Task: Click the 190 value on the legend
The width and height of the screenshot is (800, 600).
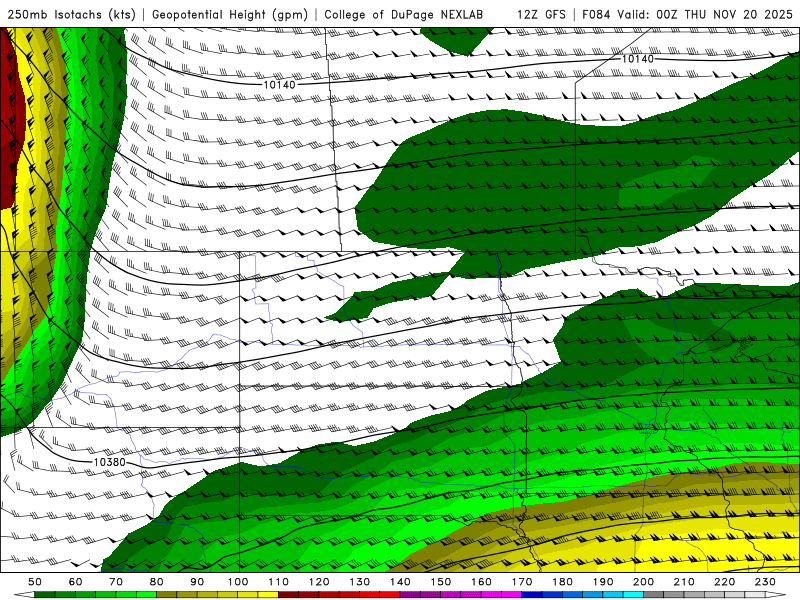Action: click(x=603, y=582)
